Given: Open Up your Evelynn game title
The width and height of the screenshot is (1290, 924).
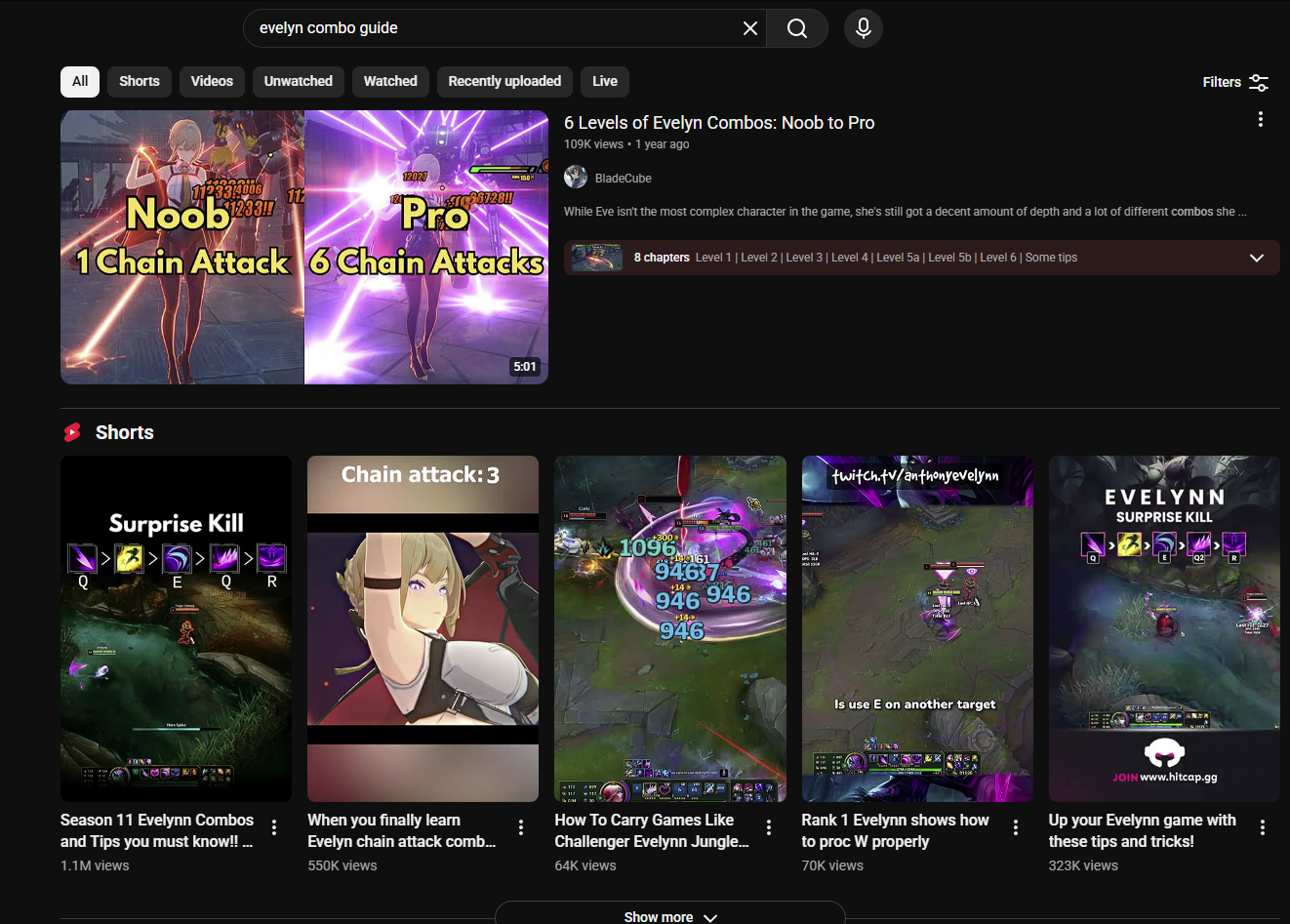Looking at the screenshot, I should pyautogui.click(x=1143, y=831).
